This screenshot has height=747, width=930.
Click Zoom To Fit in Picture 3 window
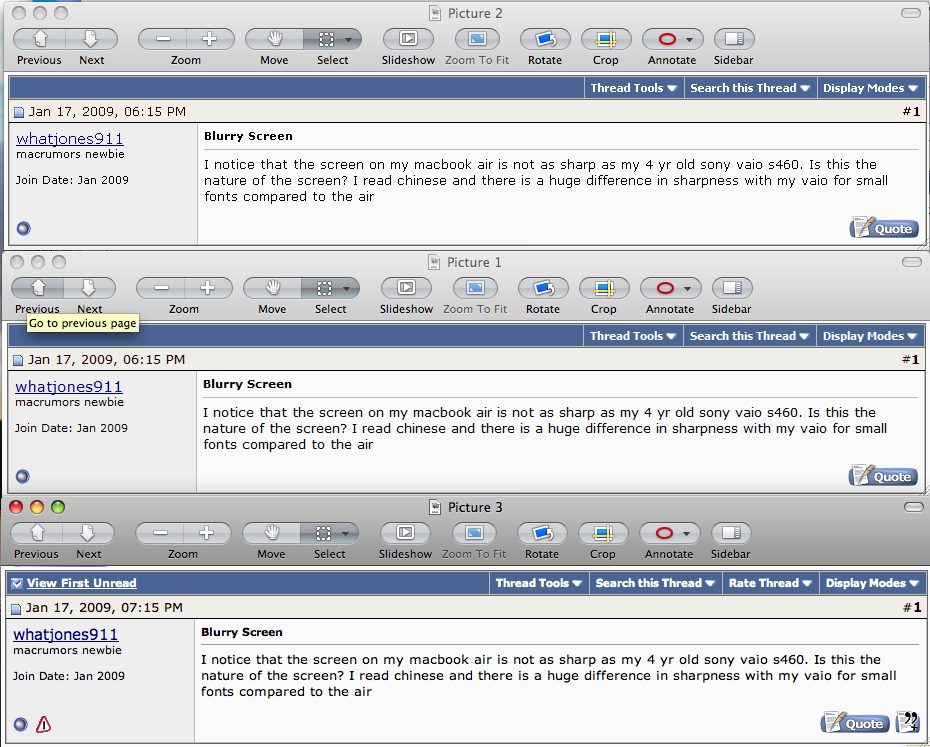[x=474, y=533]
